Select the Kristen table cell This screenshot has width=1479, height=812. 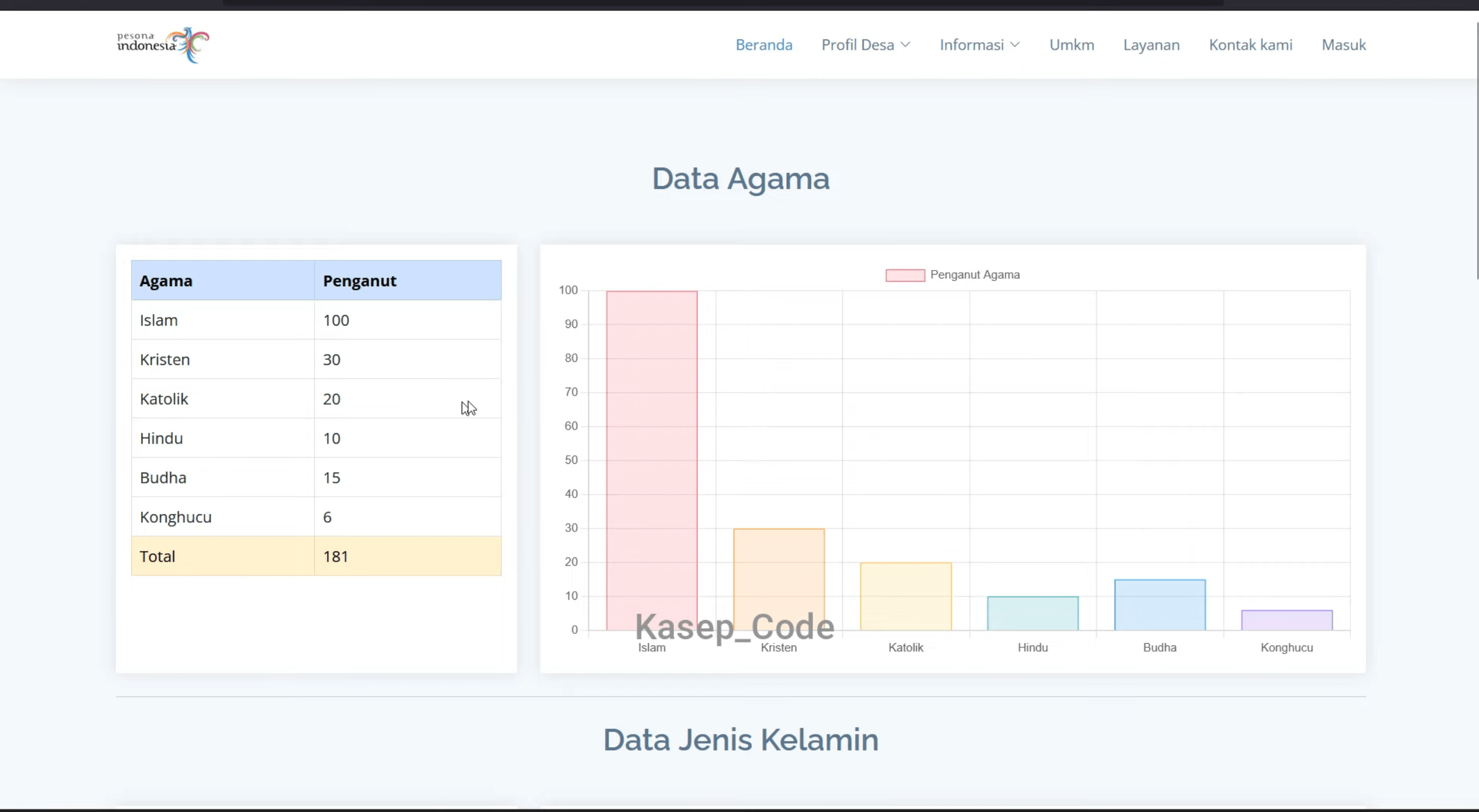coord(223,359)
